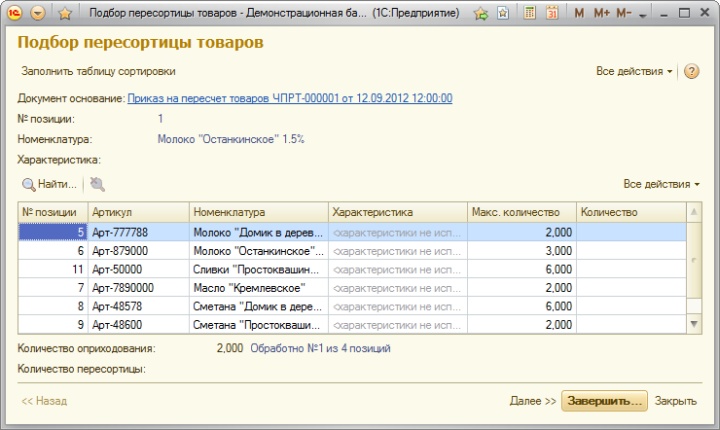The height and width of the screenshot is (430, 720).
Task: Select row with article 'Арт-48578'
Action: (352, 306)
